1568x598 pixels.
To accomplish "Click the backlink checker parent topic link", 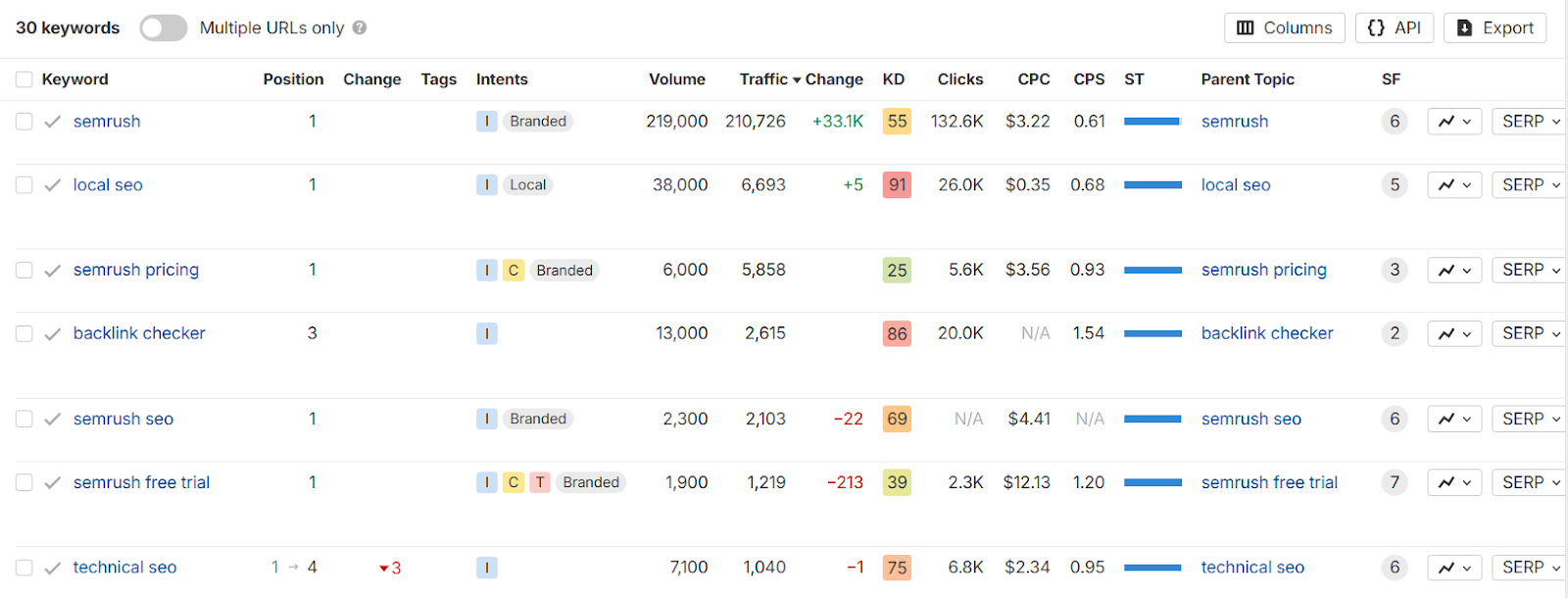I will pyautogui.click(x=1267, y=333).
